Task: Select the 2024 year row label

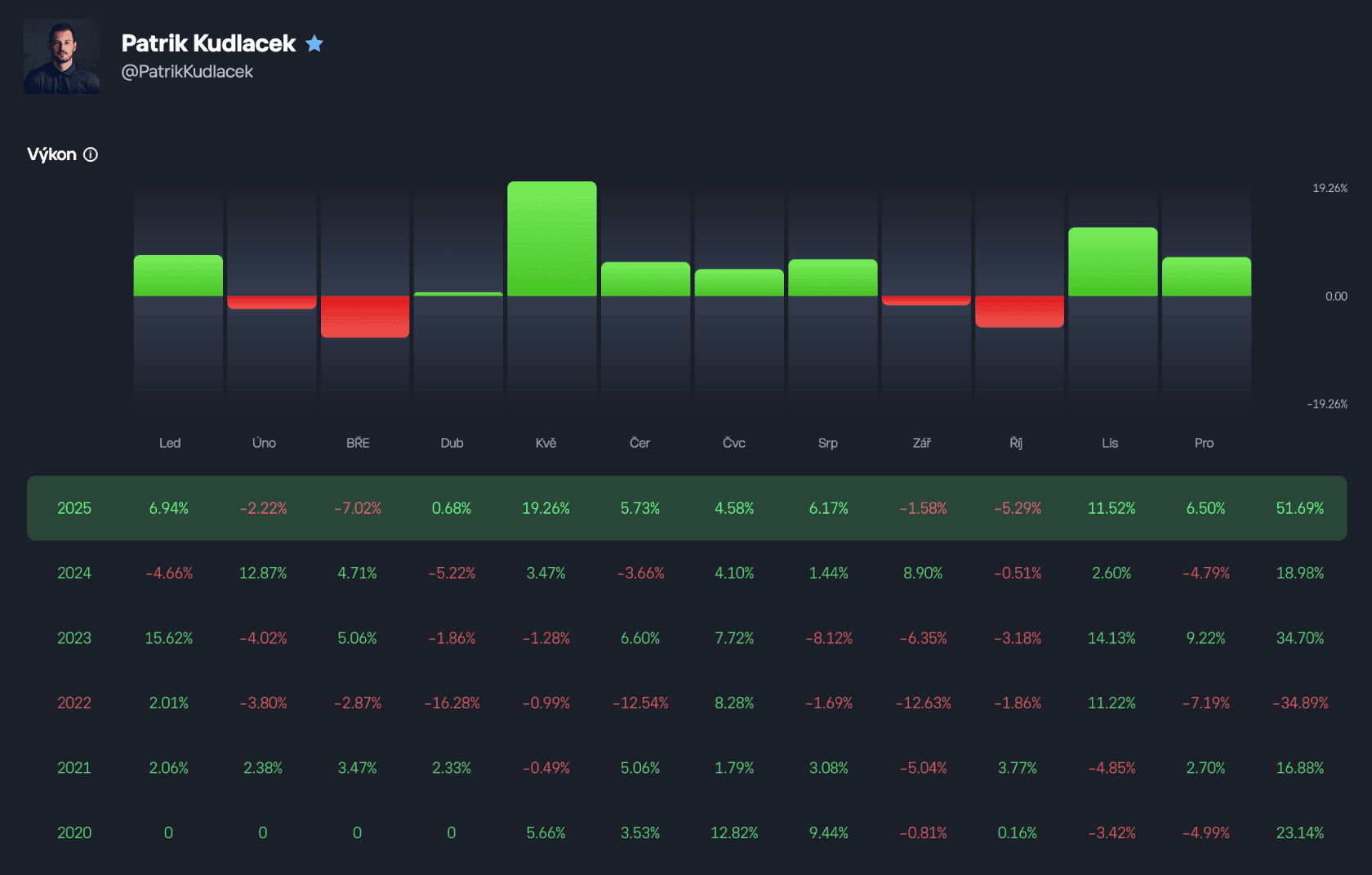Action: pyautogui.click(x=73, y=573)
